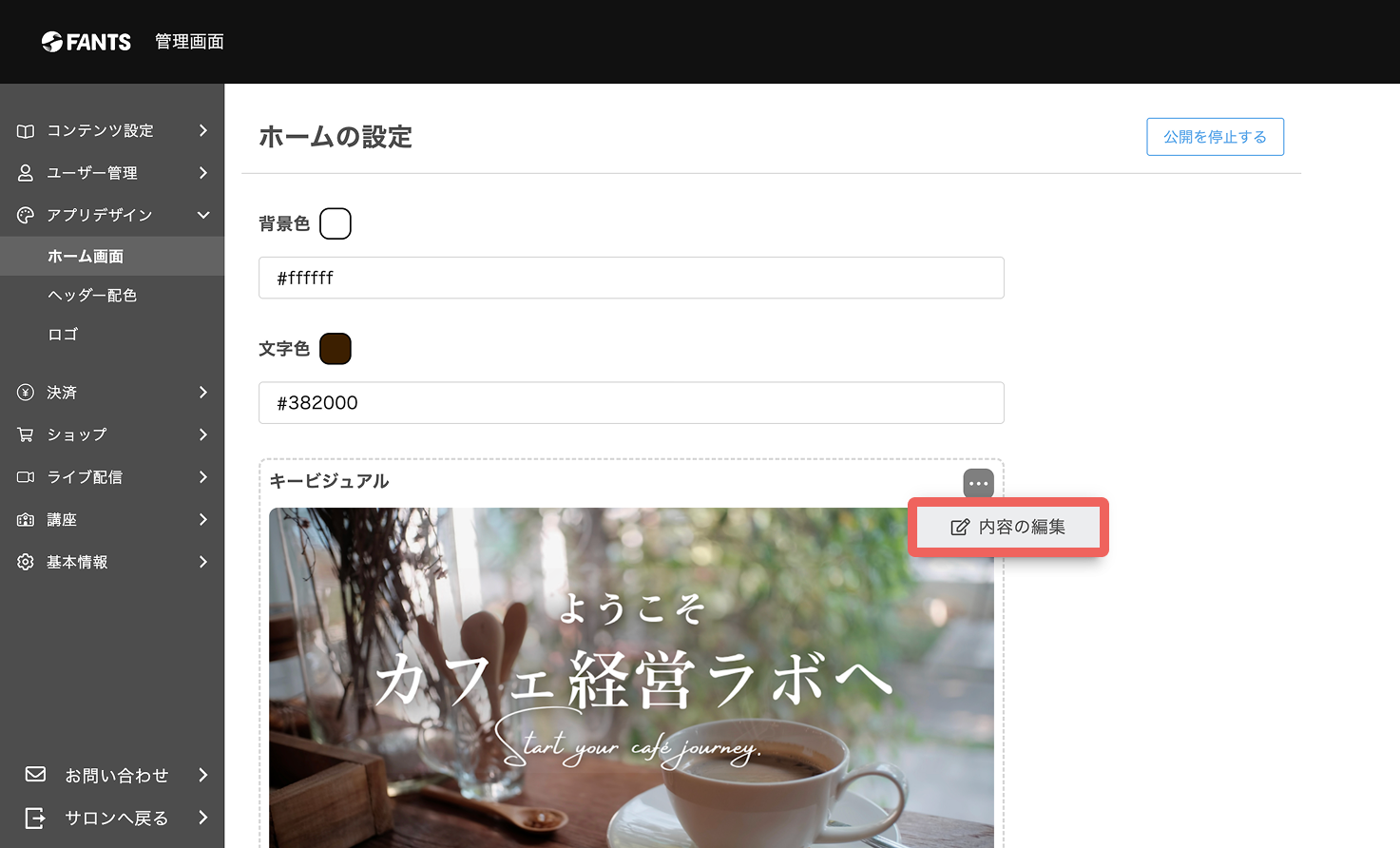This screenshot has height=848, width=1400.
Task: Select 内容の編集 from the popup menu
Action: [1008, 527]
